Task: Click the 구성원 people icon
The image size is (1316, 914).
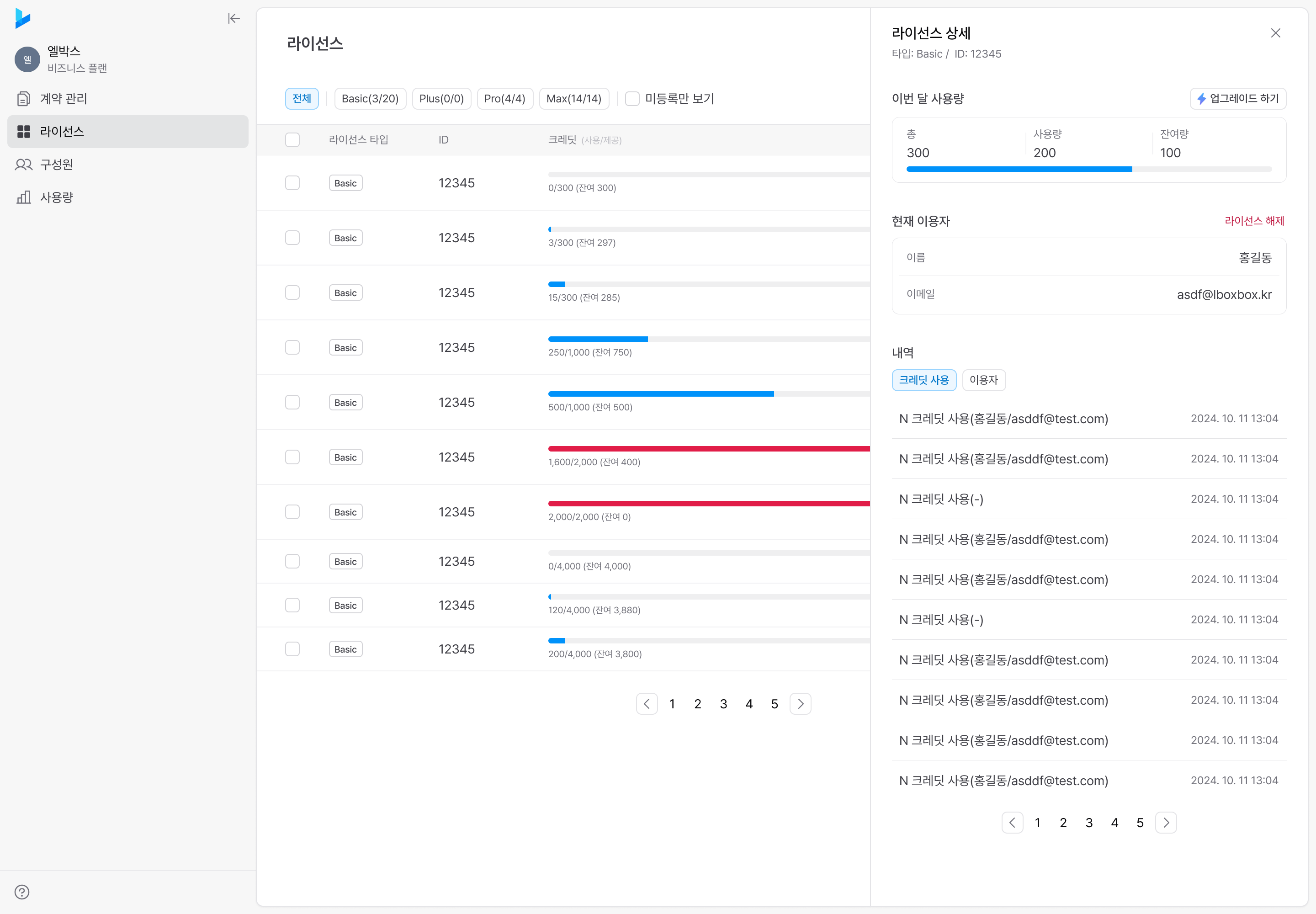Action: coord(23,165)
